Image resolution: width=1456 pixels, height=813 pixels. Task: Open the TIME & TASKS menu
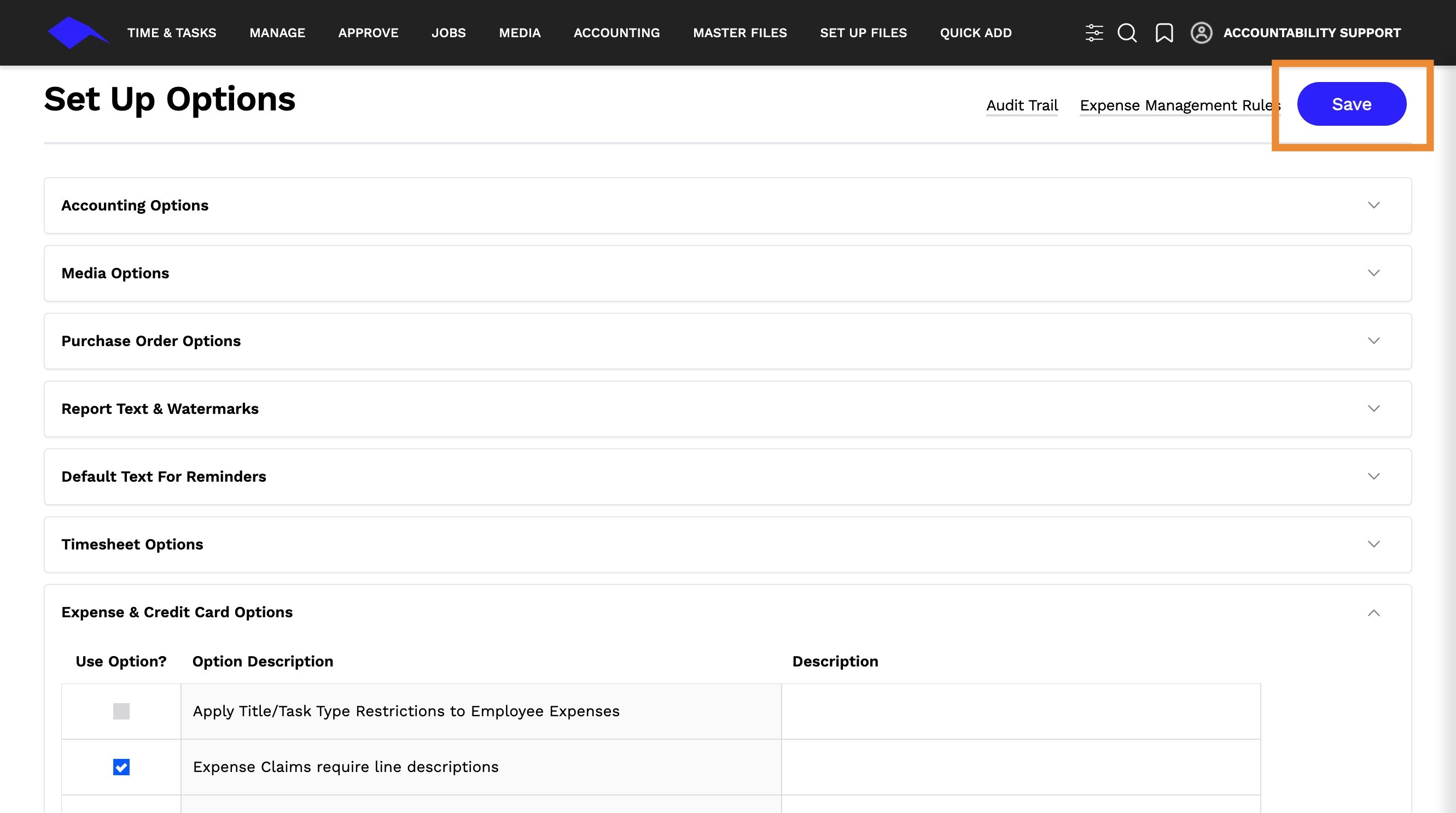[x=172, y=33]
